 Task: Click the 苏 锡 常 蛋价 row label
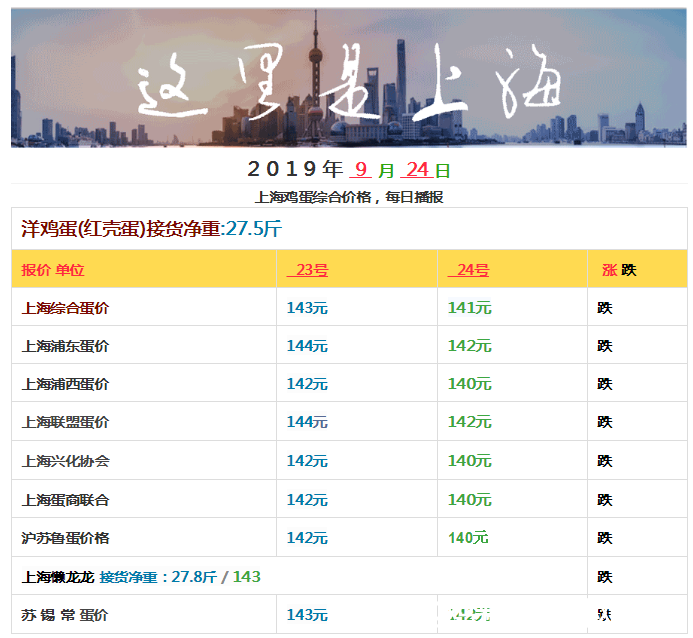65,615
